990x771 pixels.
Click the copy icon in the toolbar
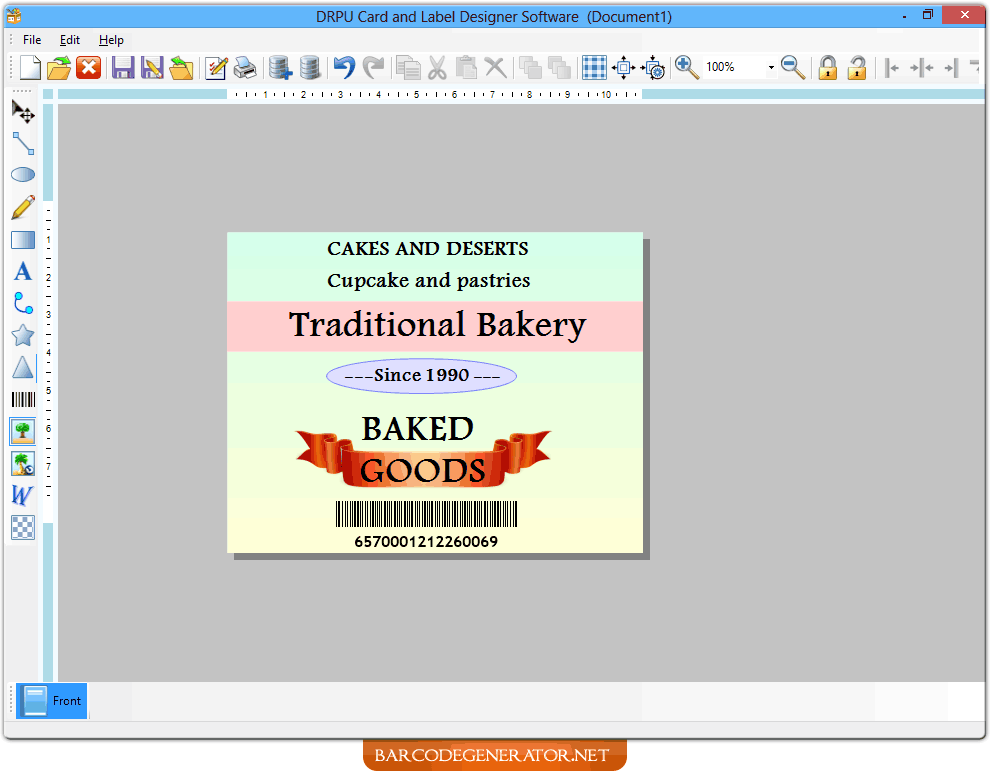pos(409,68)
